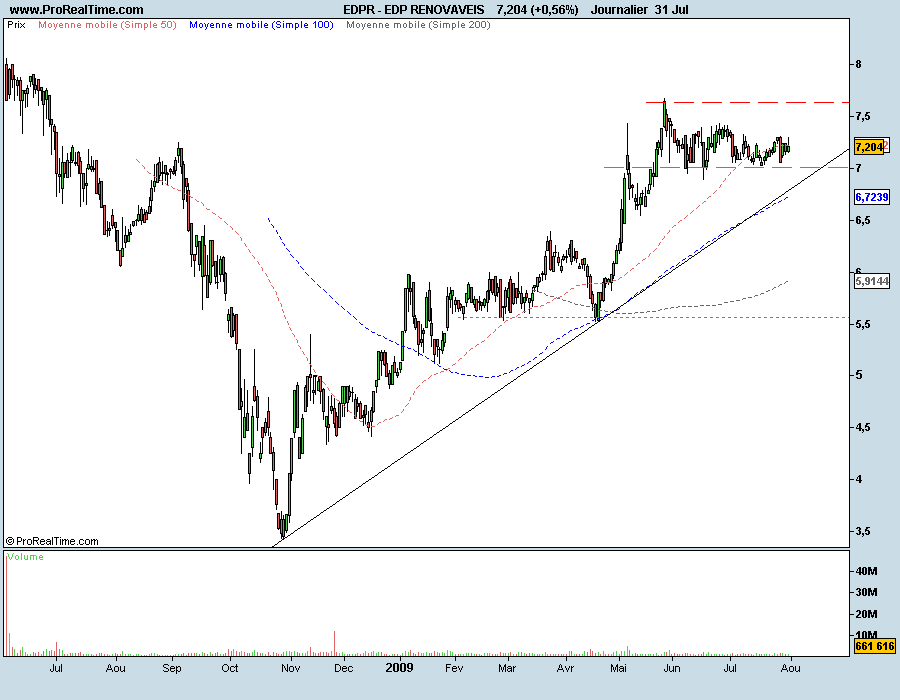Click the Mar label on time axis
The height and width of the screenshot is (700, 900).
507,668
